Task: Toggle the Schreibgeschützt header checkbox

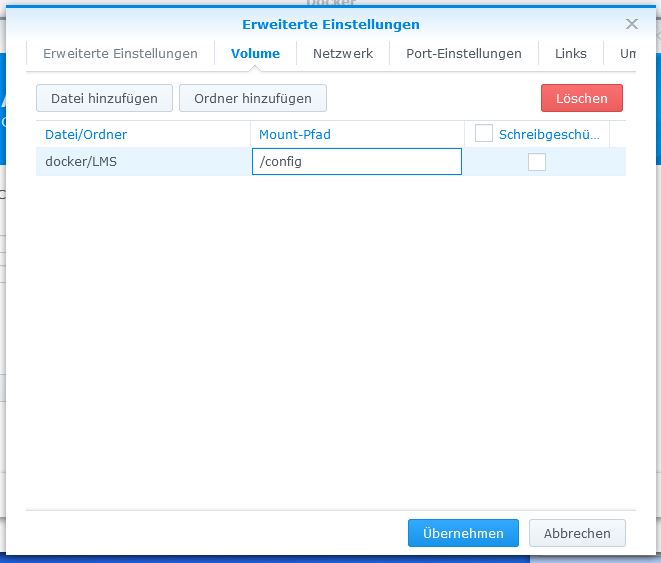Action: [x=484, y=133]
